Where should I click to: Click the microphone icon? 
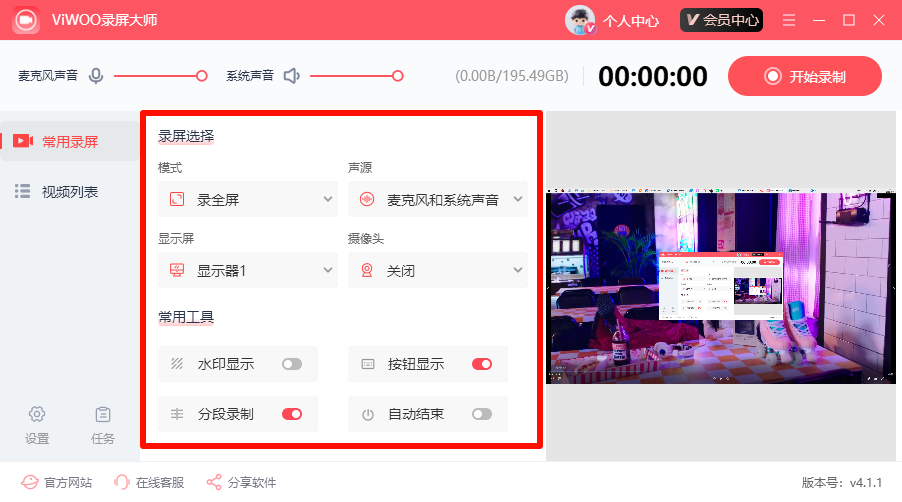(96, 76)
